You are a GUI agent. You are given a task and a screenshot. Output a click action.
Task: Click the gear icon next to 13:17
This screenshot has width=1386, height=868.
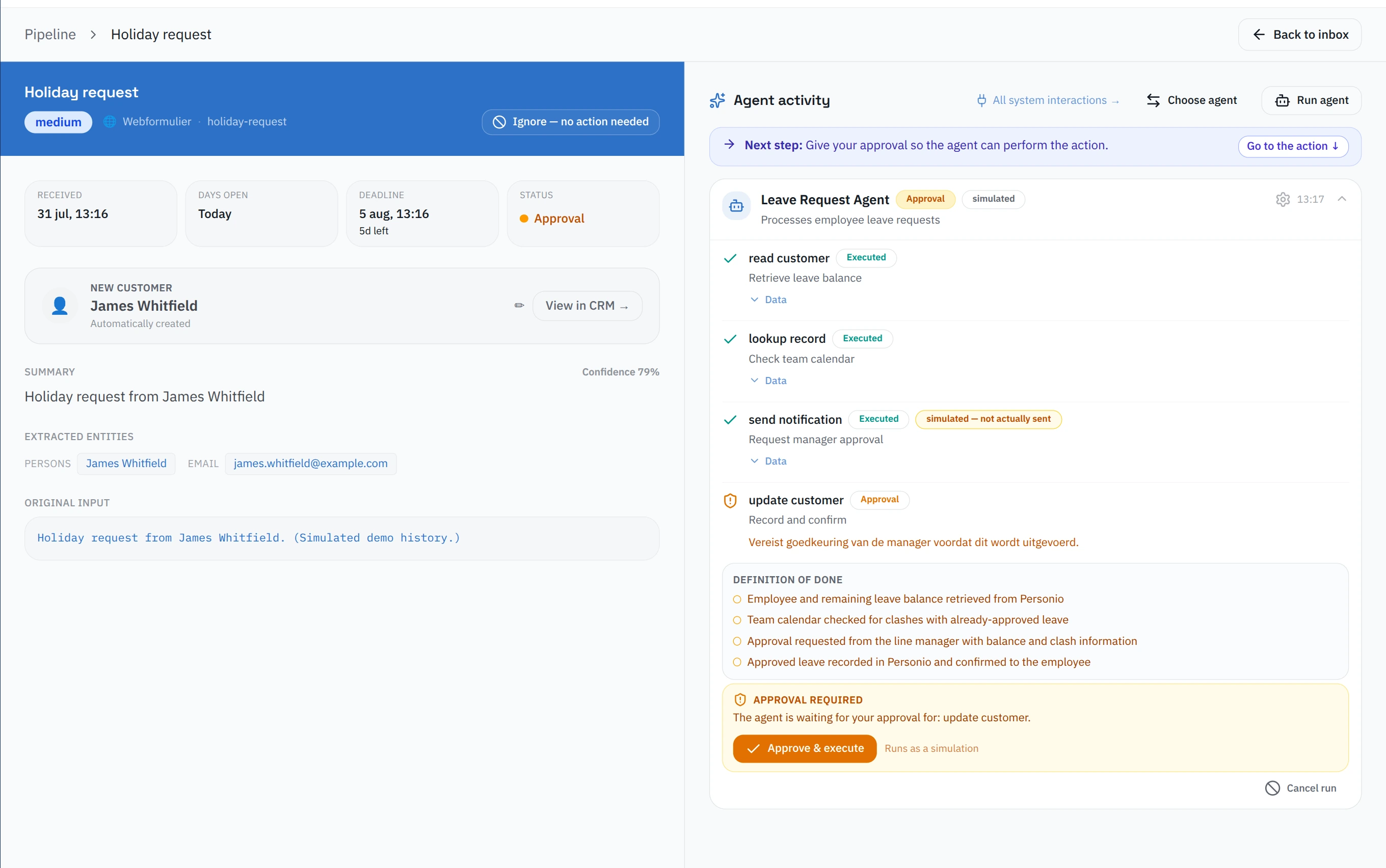click(x=1283, y=199)
